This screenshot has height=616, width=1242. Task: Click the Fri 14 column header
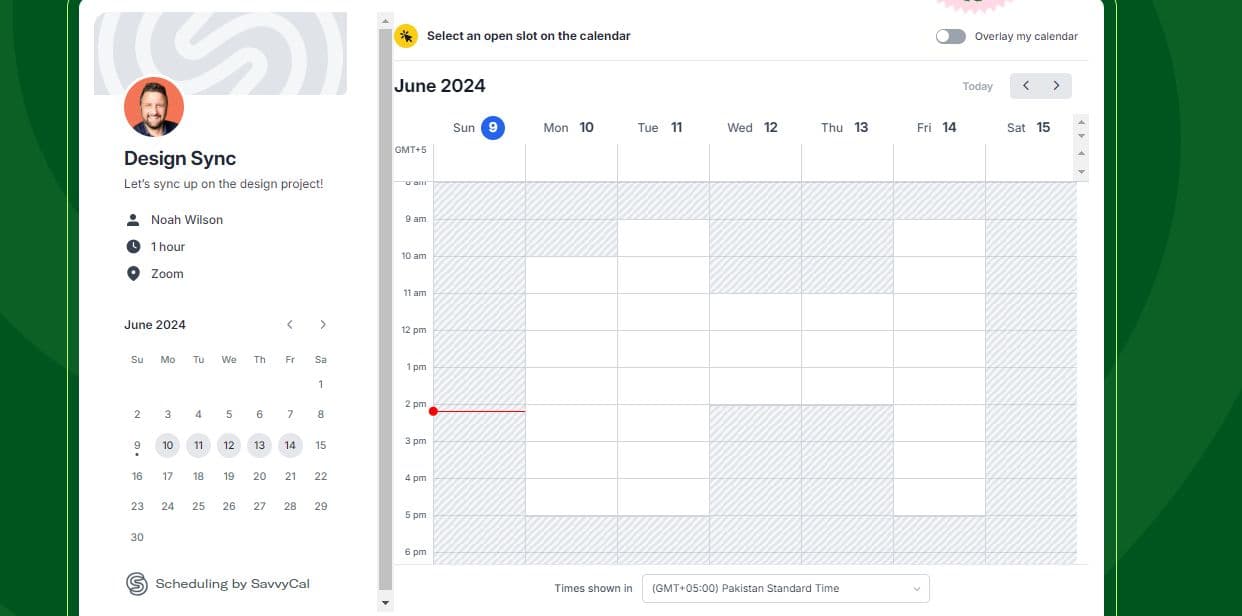click(x=937, y=128)
